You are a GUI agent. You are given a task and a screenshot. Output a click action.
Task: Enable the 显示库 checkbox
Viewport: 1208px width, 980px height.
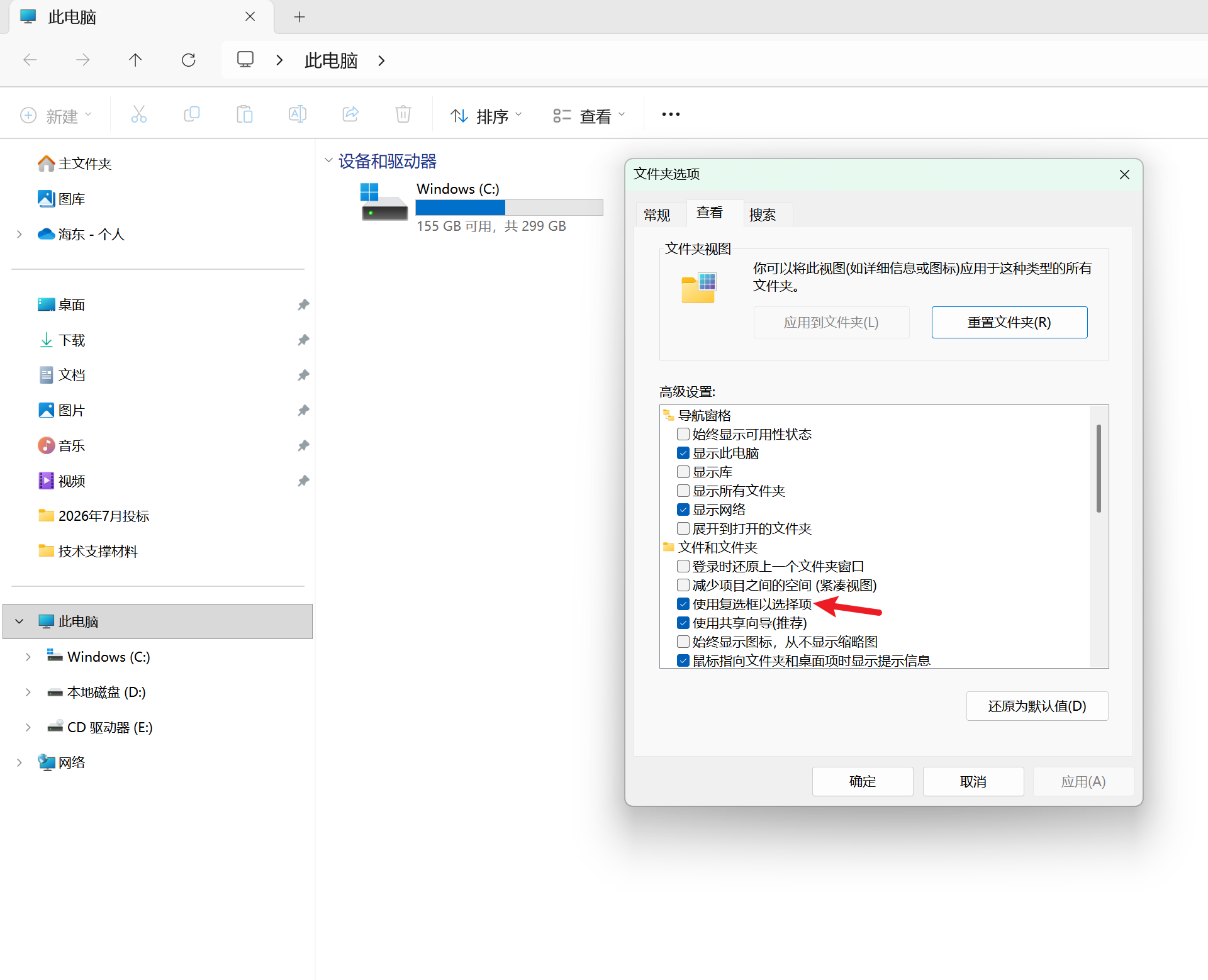click(683, 472)
